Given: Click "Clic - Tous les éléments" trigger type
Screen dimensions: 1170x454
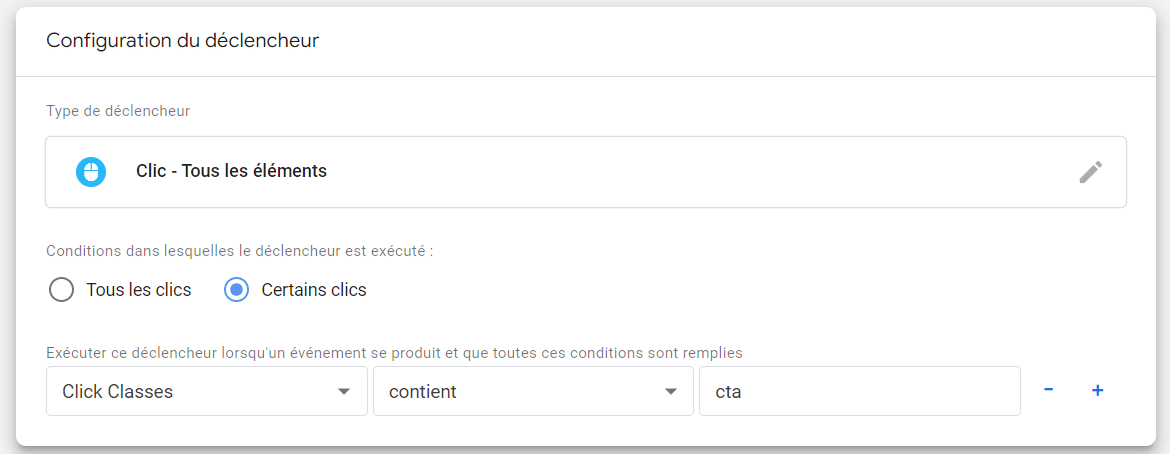Looking at the screenshot, I should [x=231, y=171].
